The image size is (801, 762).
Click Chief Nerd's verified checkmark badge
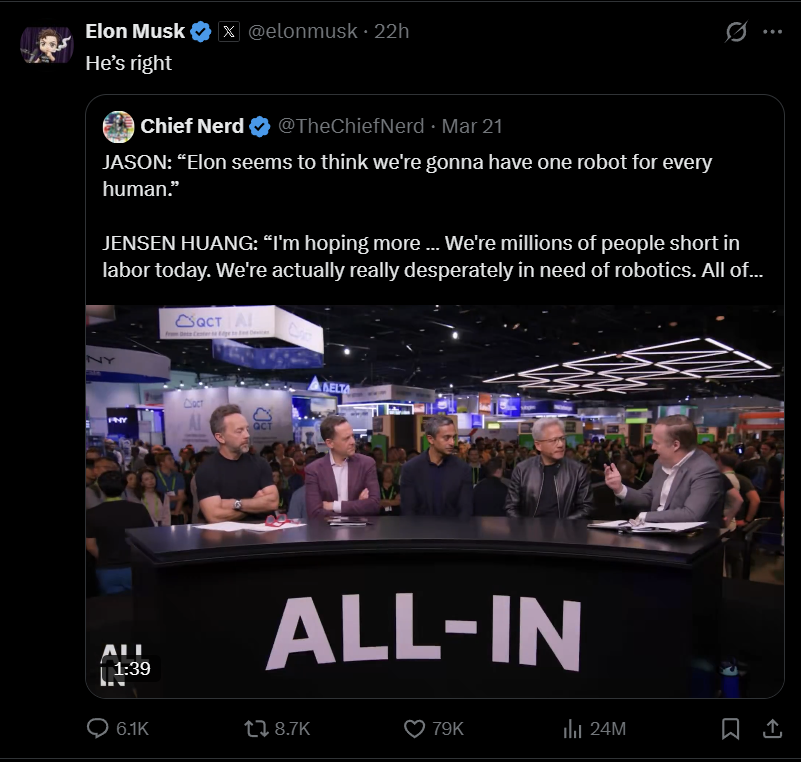pos(259,126)
